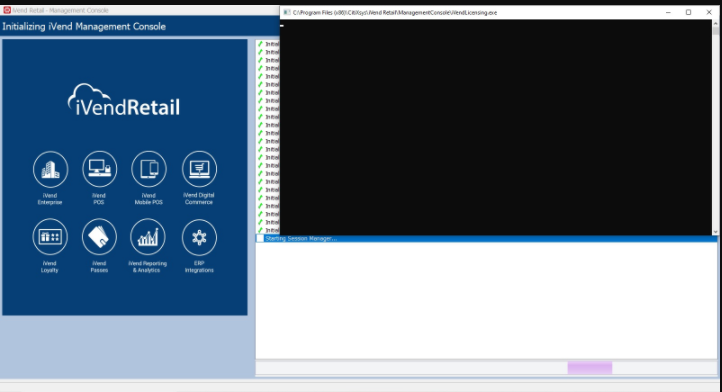722x392 pixels.
Task: Open the iVendLicensing console system menu icon
Action: click(x=286, y=12)
